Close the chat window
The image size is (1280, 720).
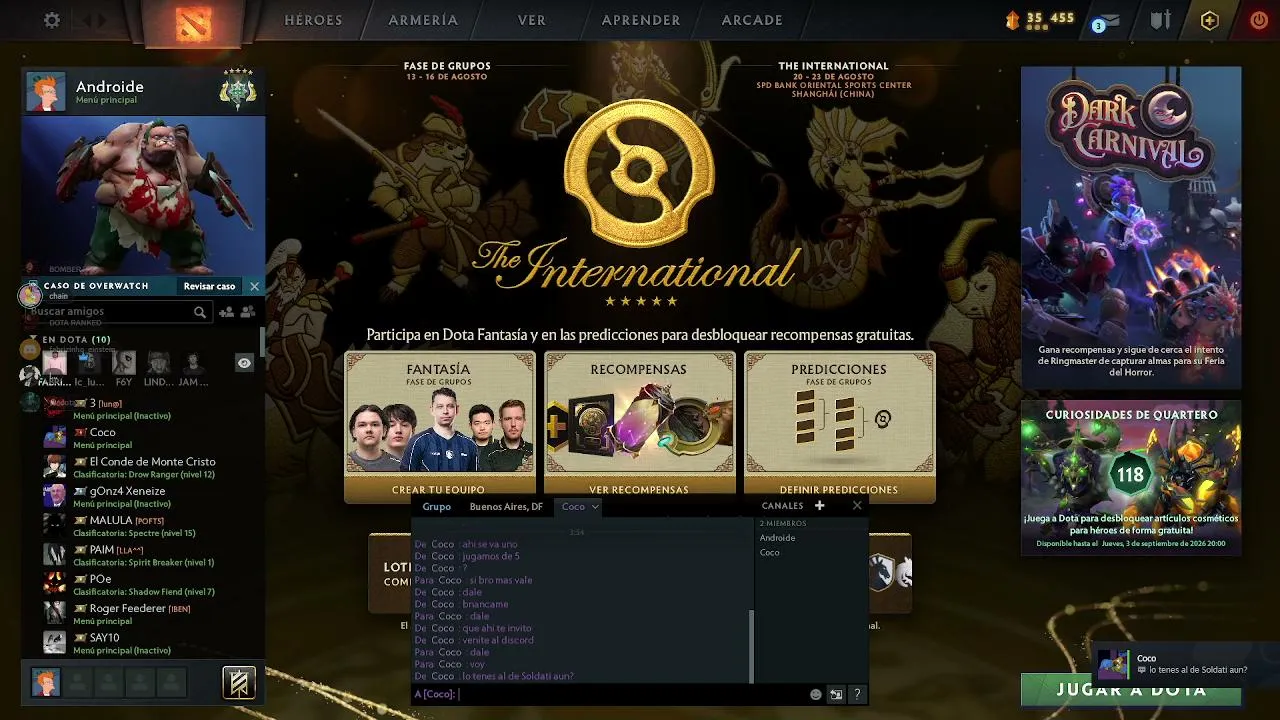[857, 506]
